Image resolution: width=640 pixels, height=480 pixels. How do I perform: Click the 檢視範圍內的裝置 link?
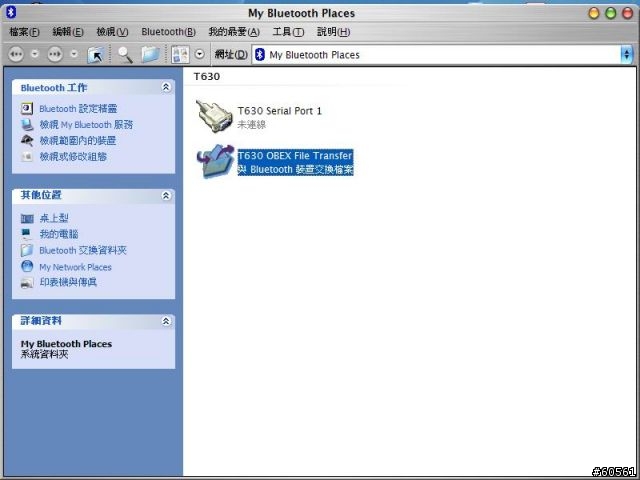[x=78, y=140]
